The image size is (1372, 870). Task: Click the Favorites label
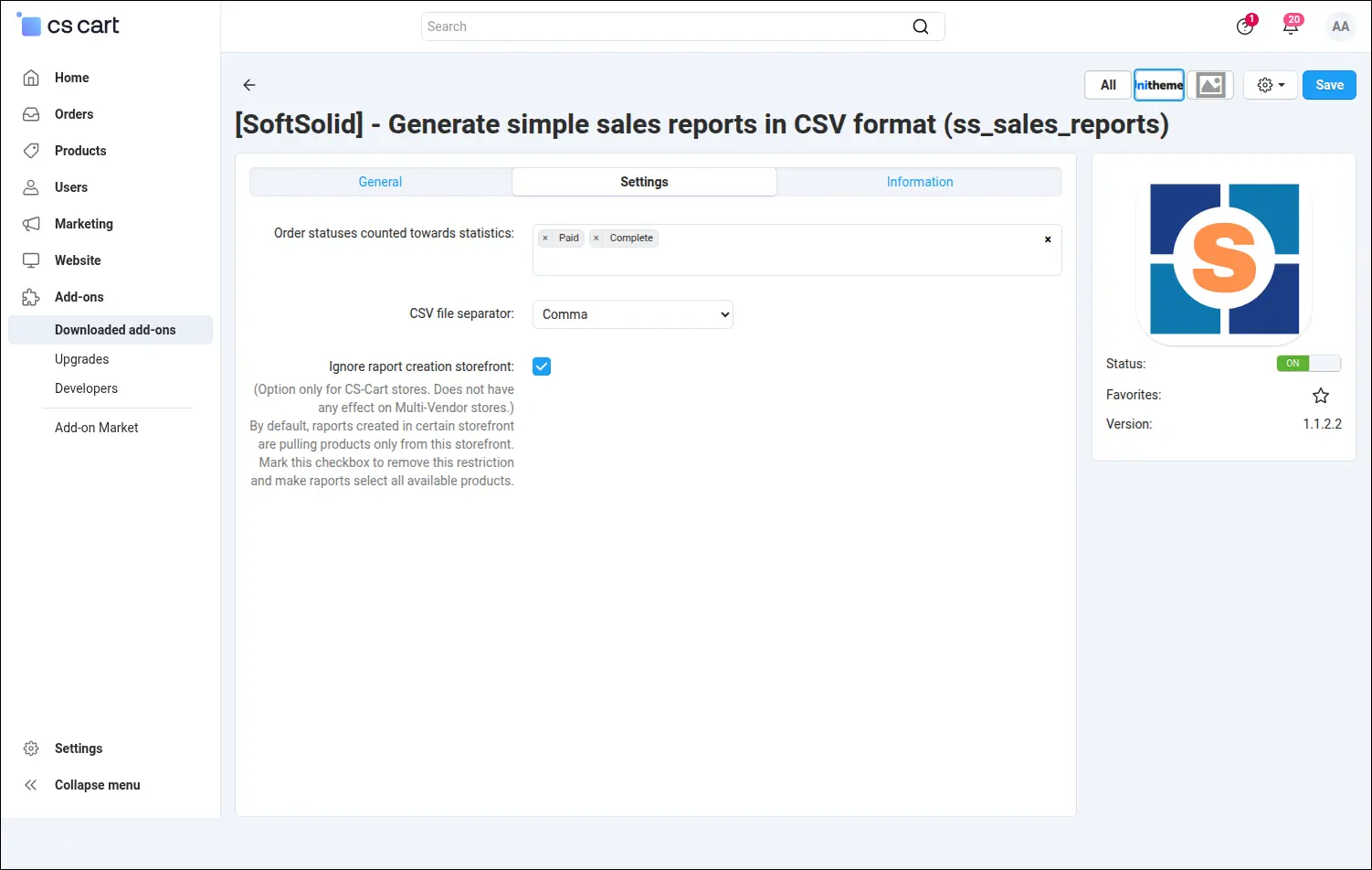[x=1134, y=395]
